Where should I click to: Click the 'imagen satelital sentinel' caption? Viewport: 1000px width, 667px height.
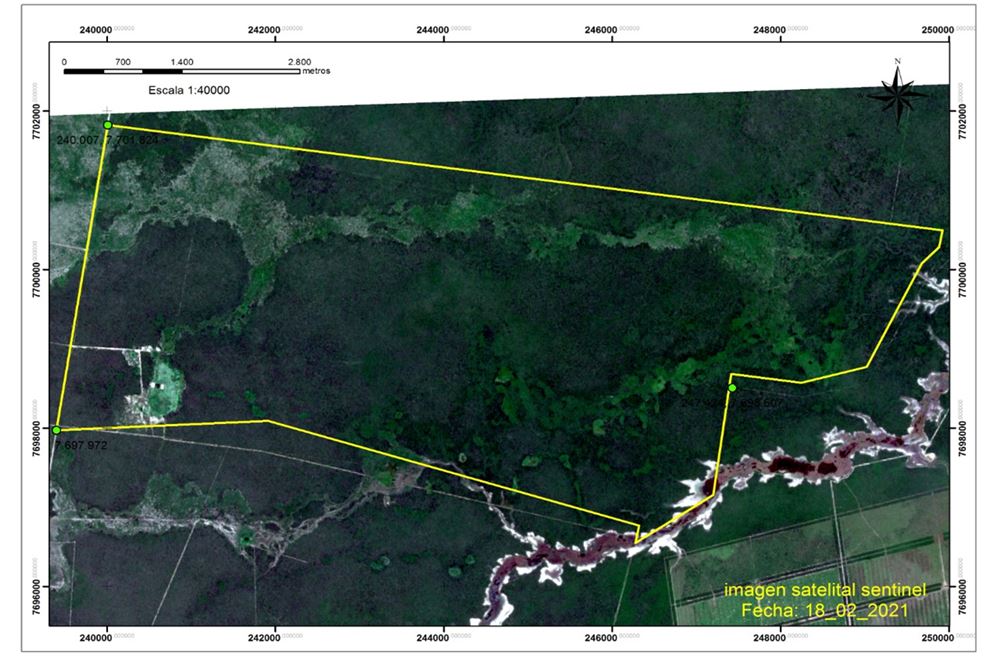click(x=825, y=590)
